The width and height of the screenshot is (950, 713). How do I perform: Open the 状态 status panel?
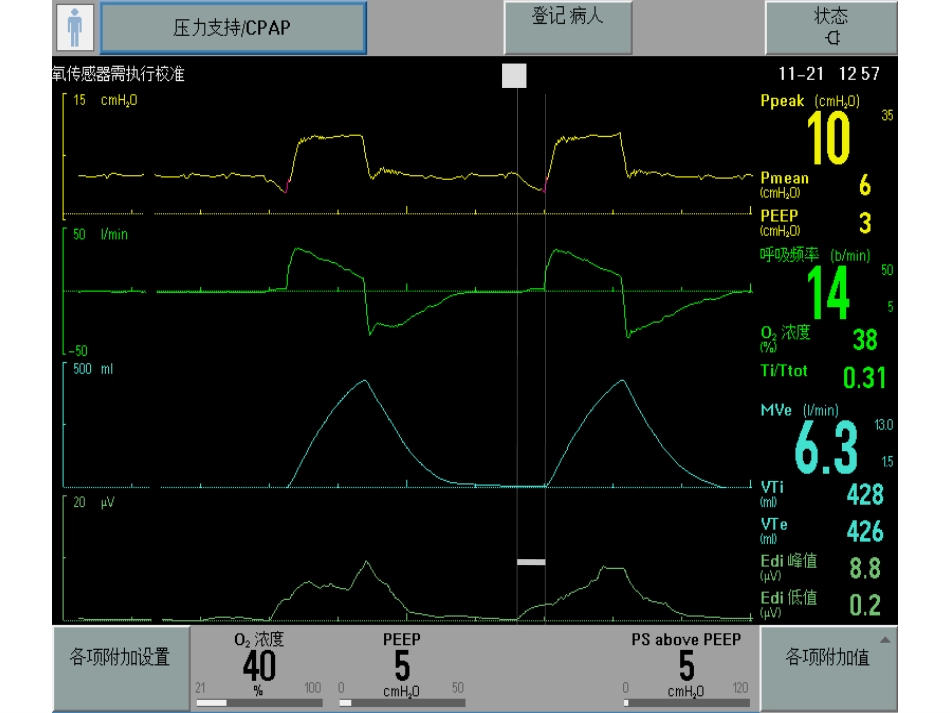[x=831, y=27]
